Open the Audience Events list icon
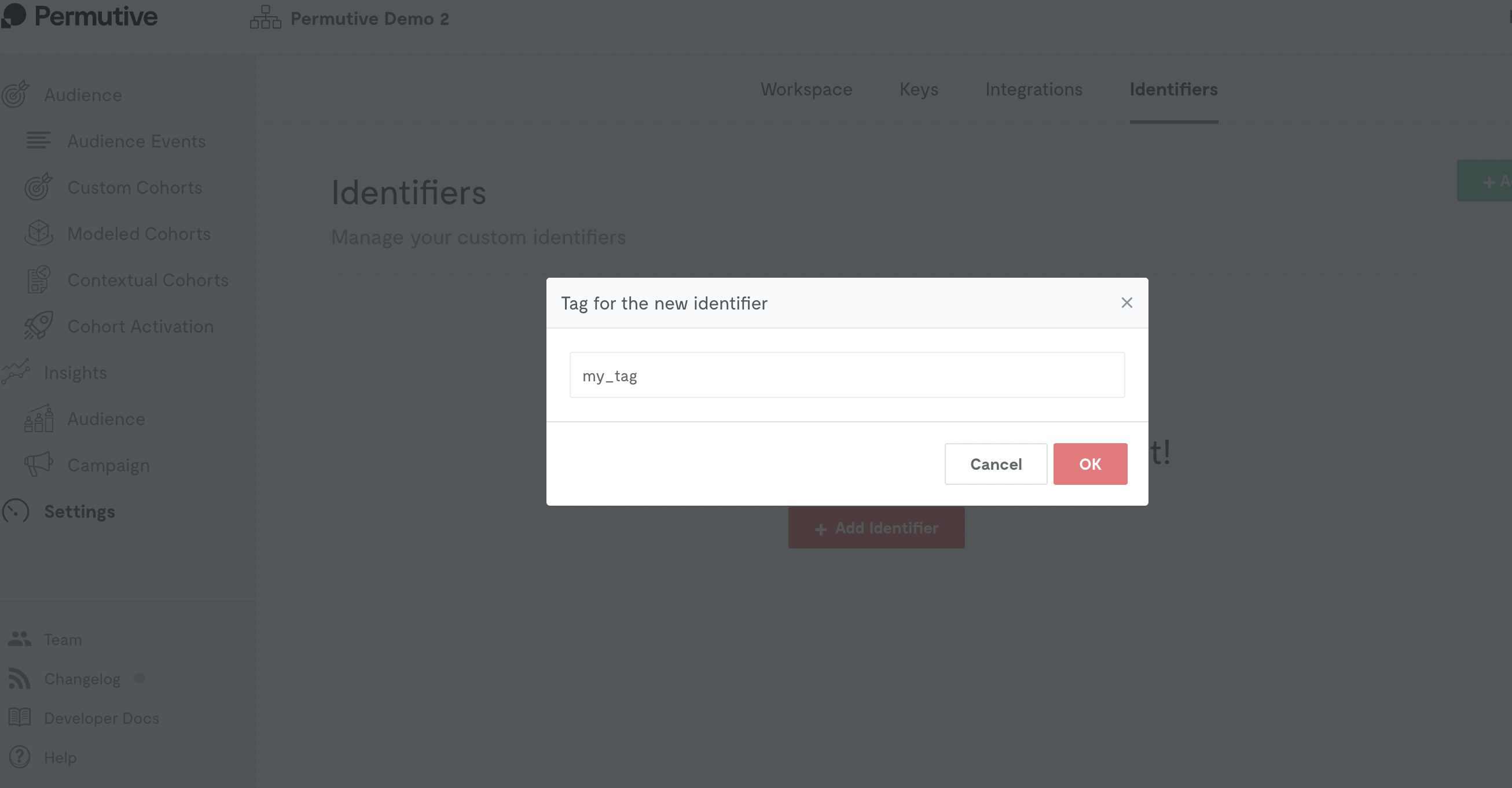Image resolution: width=1512 pixels, height=788 pixels. click(39, 140)
